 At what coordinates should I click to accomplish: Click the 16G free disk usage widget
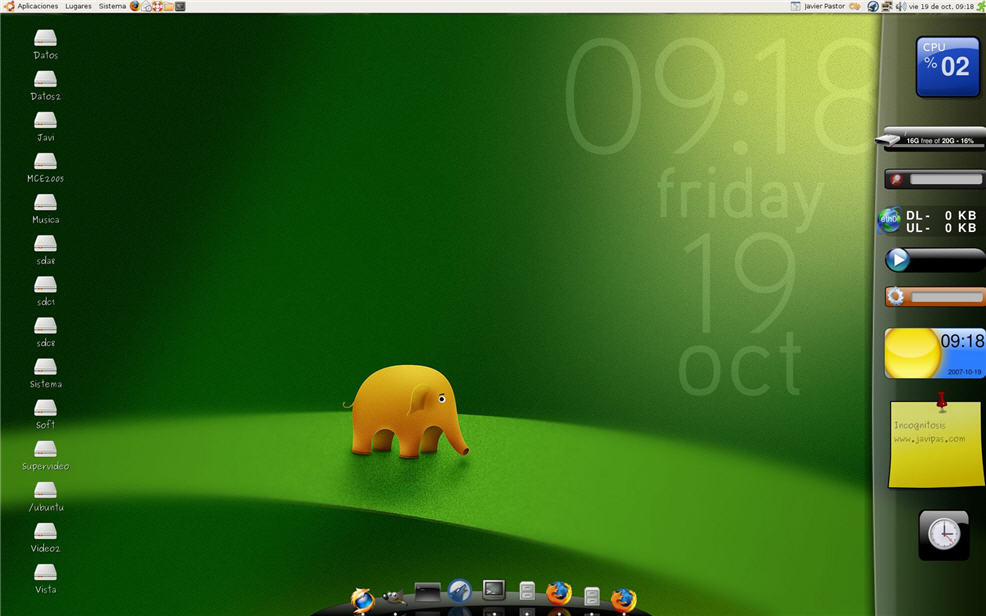933,138
